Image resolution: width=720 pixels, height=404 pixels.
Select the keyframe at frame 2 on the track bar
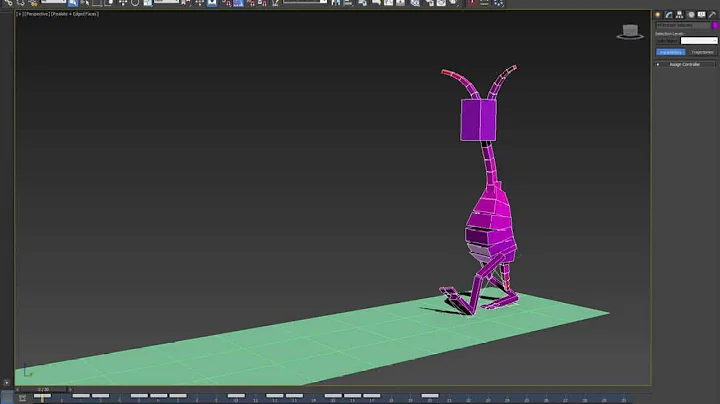click(x=81, y=396)
